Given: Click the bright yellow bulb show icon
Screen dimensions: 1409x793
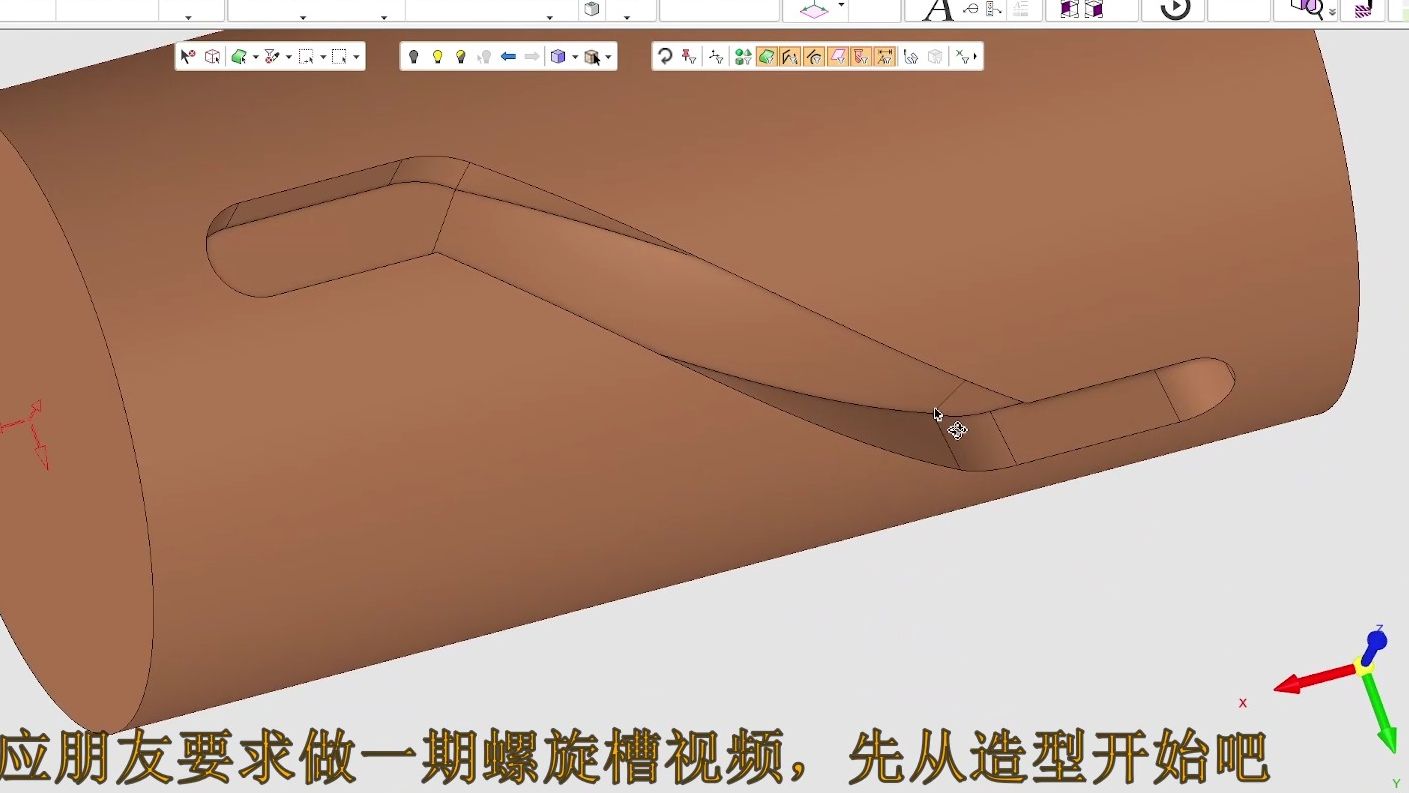Looking at the screenshot, I should (437, 57).
